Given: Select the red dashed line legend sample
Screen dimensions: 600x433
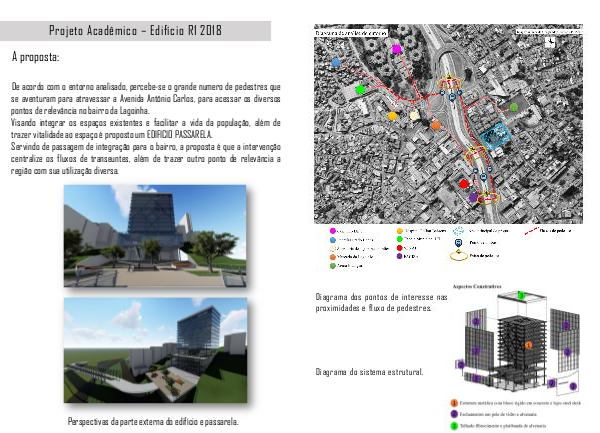Looking at the screenshot, I should [529, 231].
